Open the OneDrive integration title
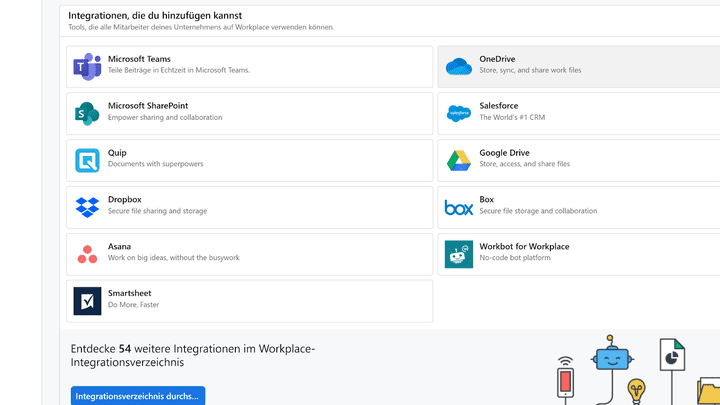720x405 pixels. 497,59
